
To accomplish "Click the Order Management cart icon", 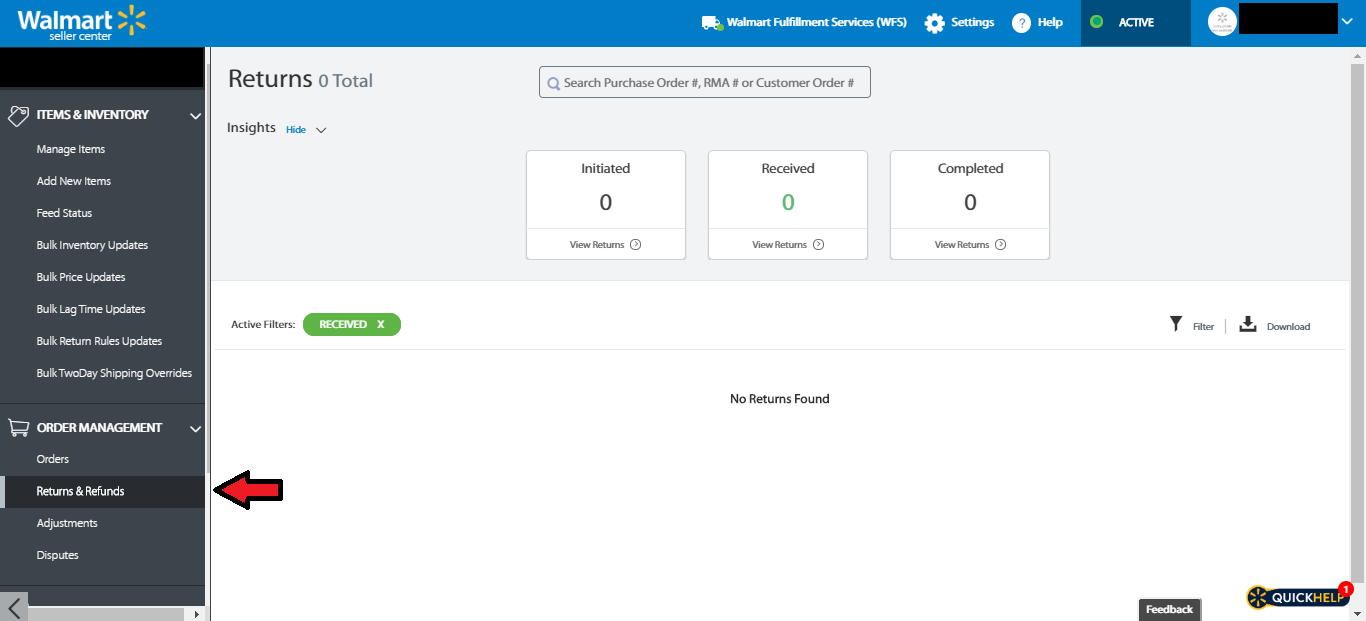I will pyautogui.click(x=18, y=427).
